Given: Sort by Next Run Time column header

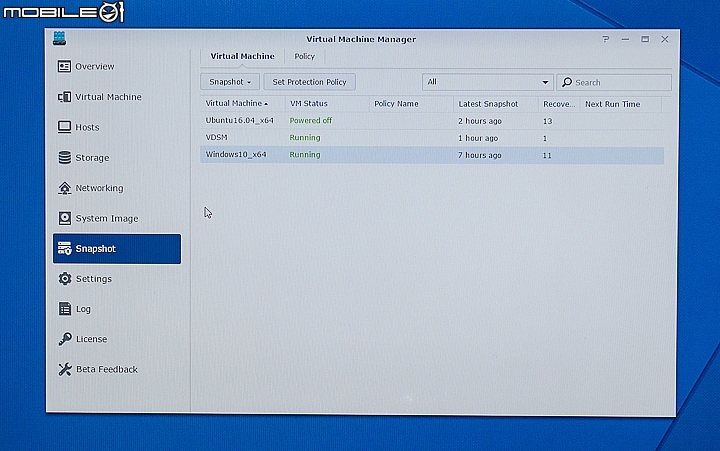Looking at the screenshot, I should [x=620, y=104].
